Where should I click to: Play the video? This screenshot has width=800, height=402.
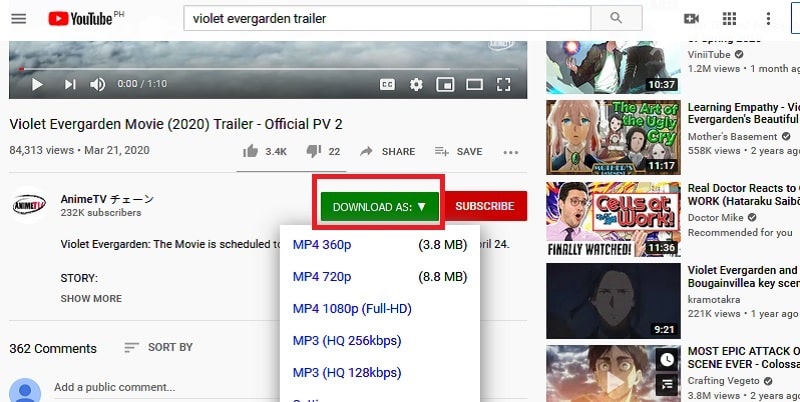pos(37,84)
